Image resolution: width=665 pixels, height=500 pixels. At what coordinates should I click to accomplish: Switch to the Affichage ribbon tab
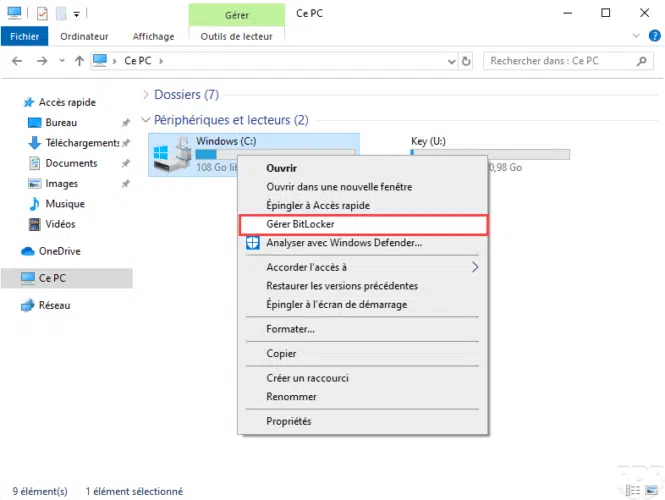coord(153,36)
